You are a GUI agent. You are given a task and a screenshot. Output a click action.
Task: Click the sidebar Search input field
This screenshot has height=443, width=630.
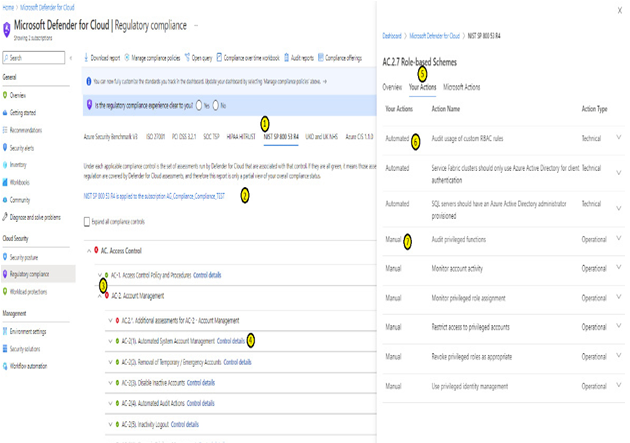point(34,58)
